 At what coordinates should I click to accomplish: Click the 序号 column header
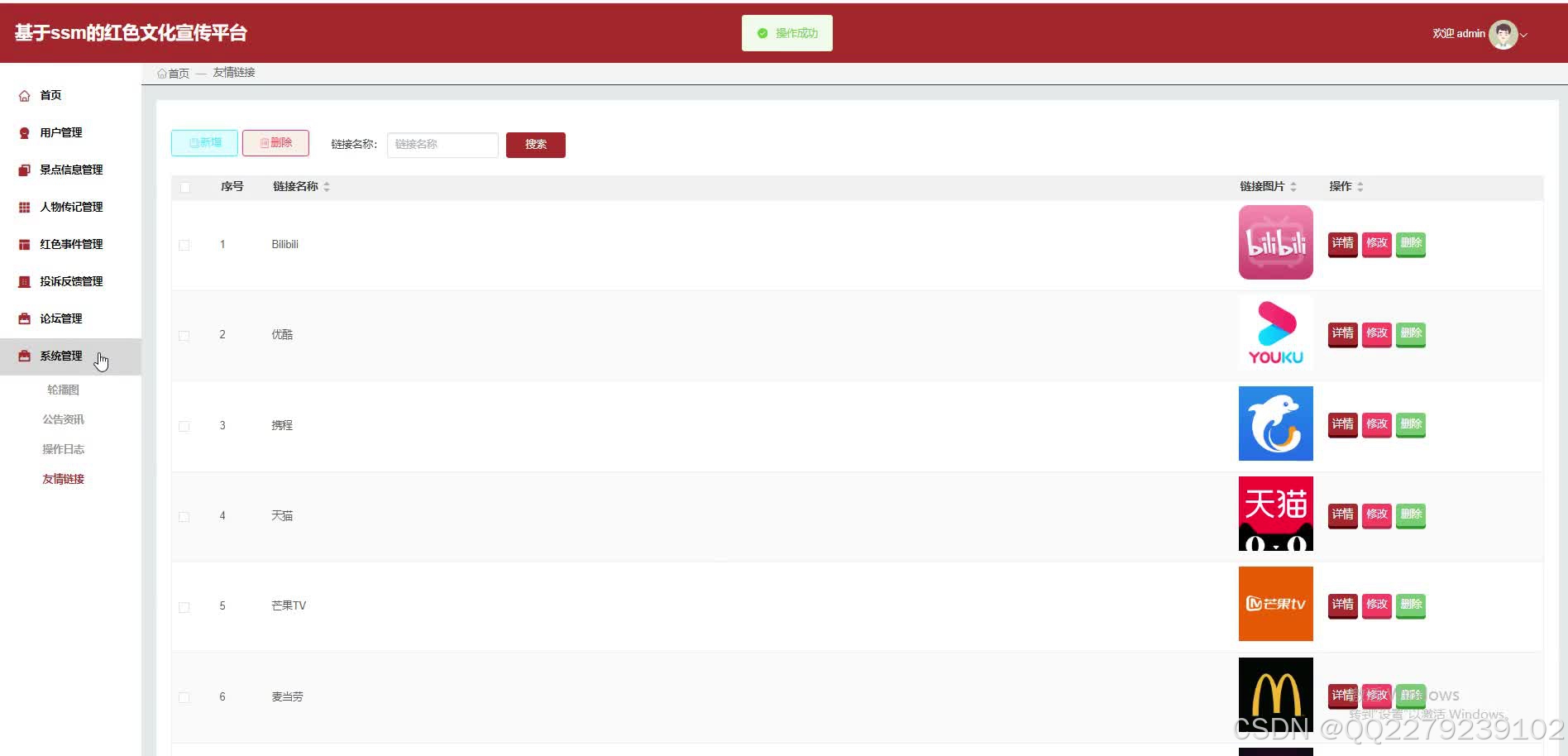click(232, 187)
